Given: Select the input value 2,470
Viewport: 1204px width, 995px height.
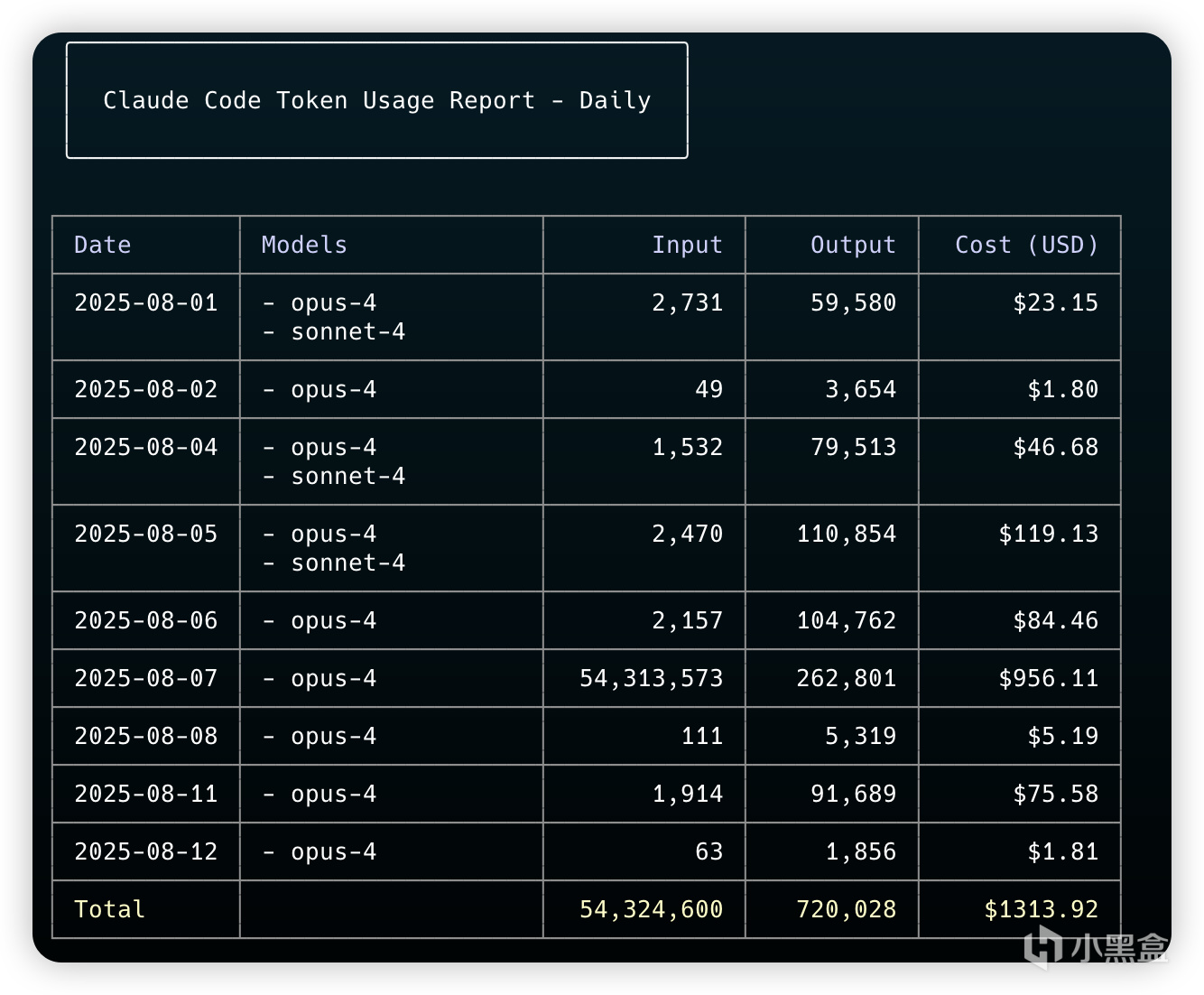Looking at the screenshot, I should [688, 534].
